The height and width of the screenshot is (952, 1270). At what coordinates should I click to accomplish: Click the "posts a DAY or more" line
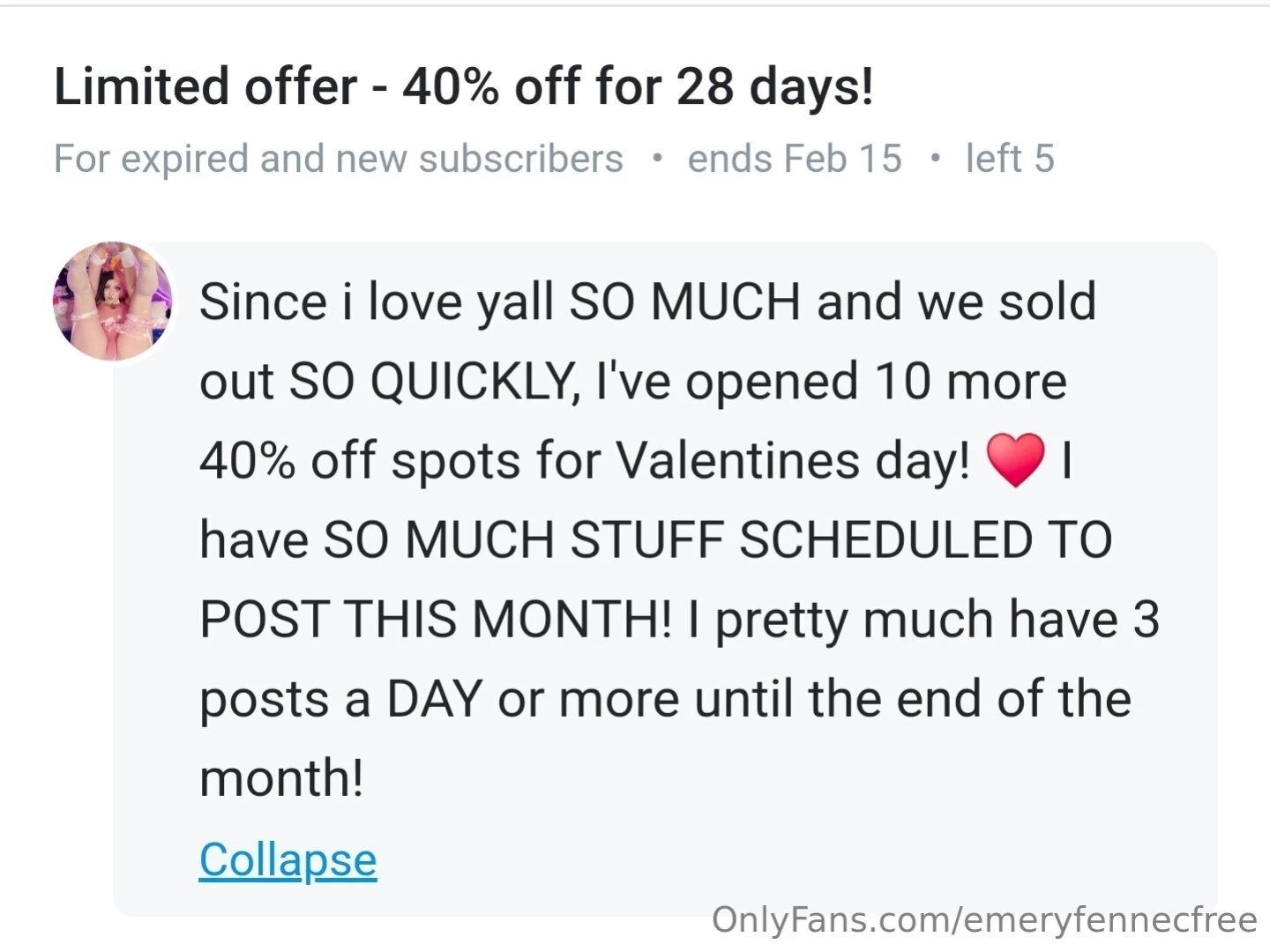439,699
